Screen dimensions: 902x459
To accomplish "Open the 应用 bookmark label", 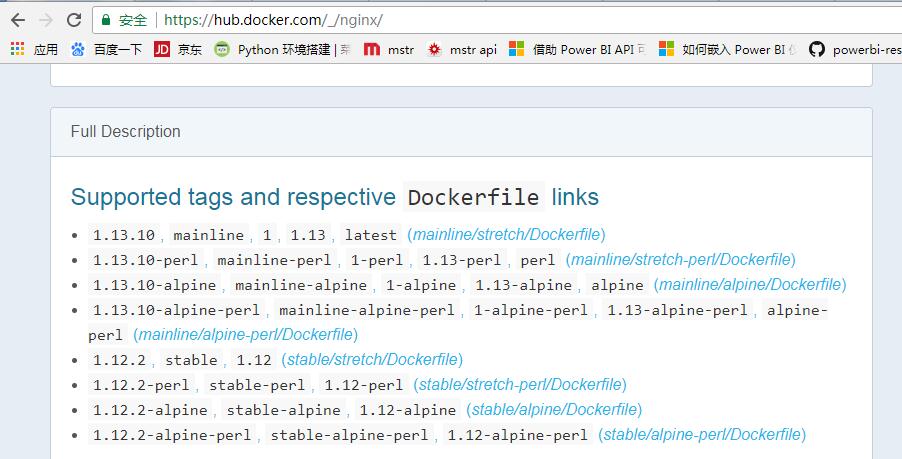I will 45,50.
